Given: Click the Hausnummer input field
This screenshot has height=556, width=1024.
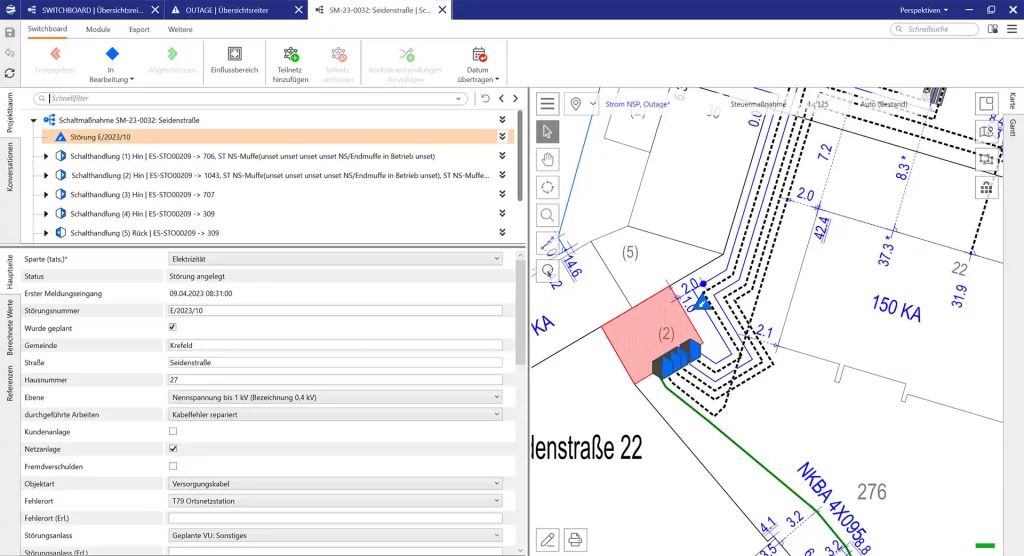Looking at the screenshot, I should 335,380.
